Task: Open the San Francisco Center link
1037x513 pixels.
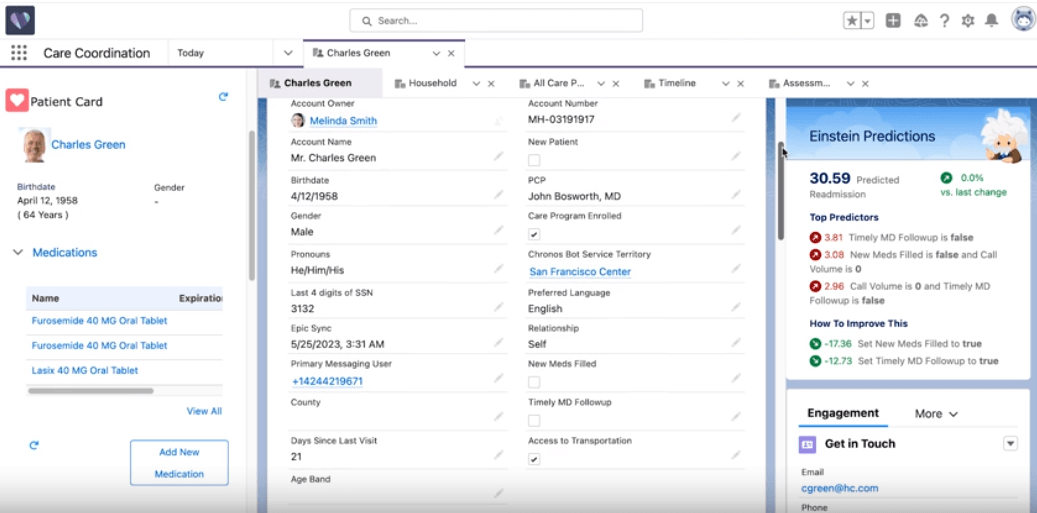Action: point(580,272)
